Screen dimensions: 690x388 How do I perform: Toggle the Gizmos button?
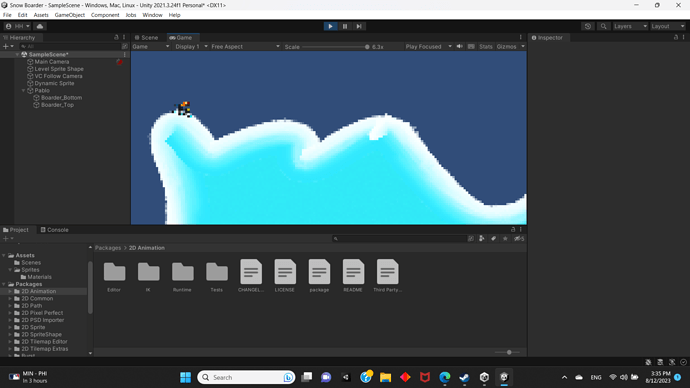point(506,47)
